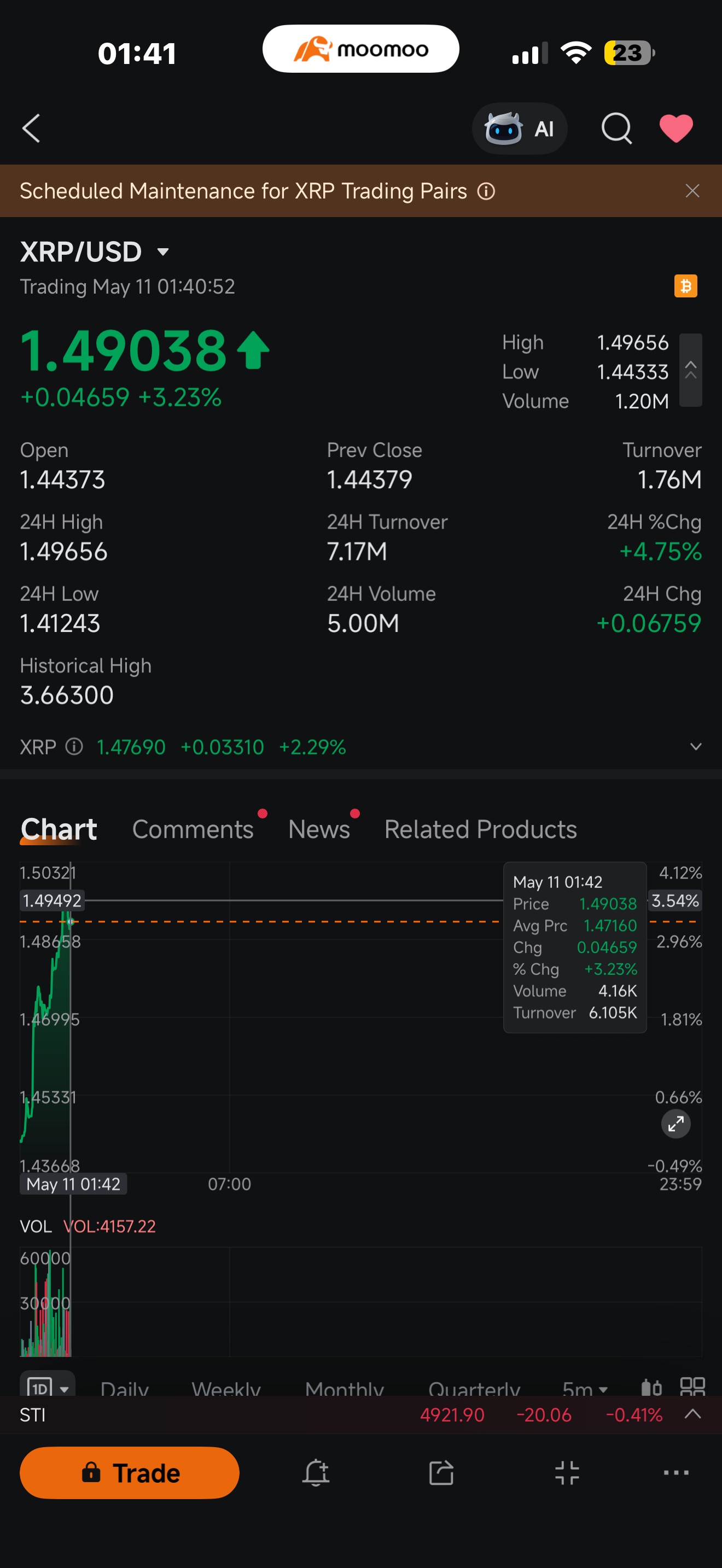Toggle the pink heart favorite icon

point(676,128)
